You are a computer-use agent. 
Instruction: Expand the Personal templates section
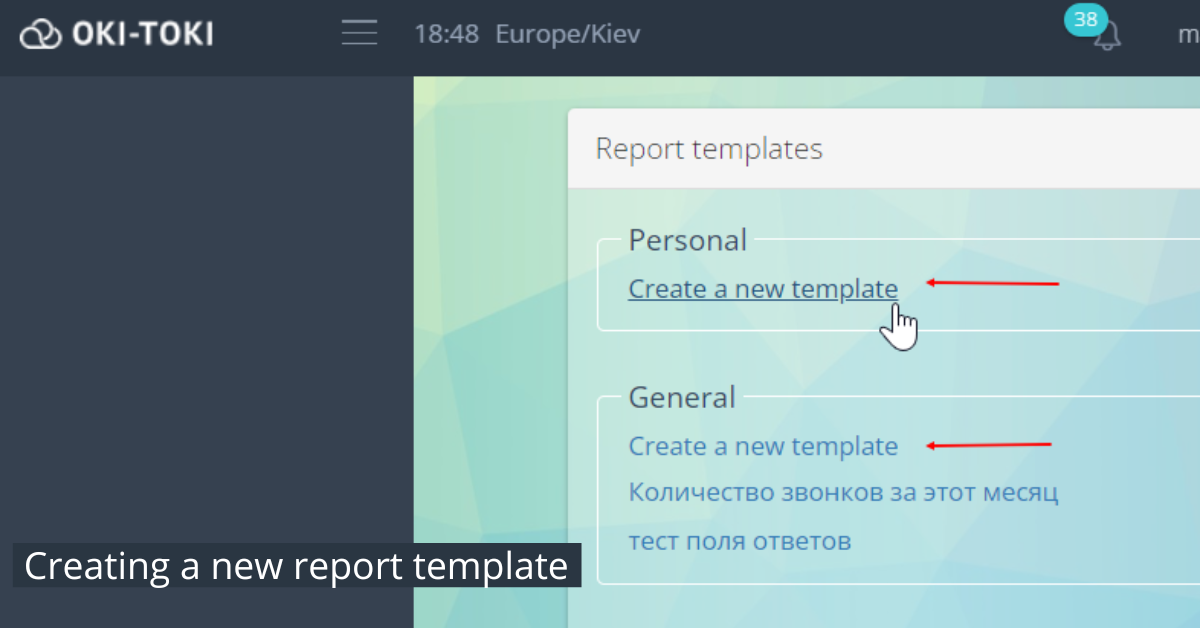tap(687, 240)
